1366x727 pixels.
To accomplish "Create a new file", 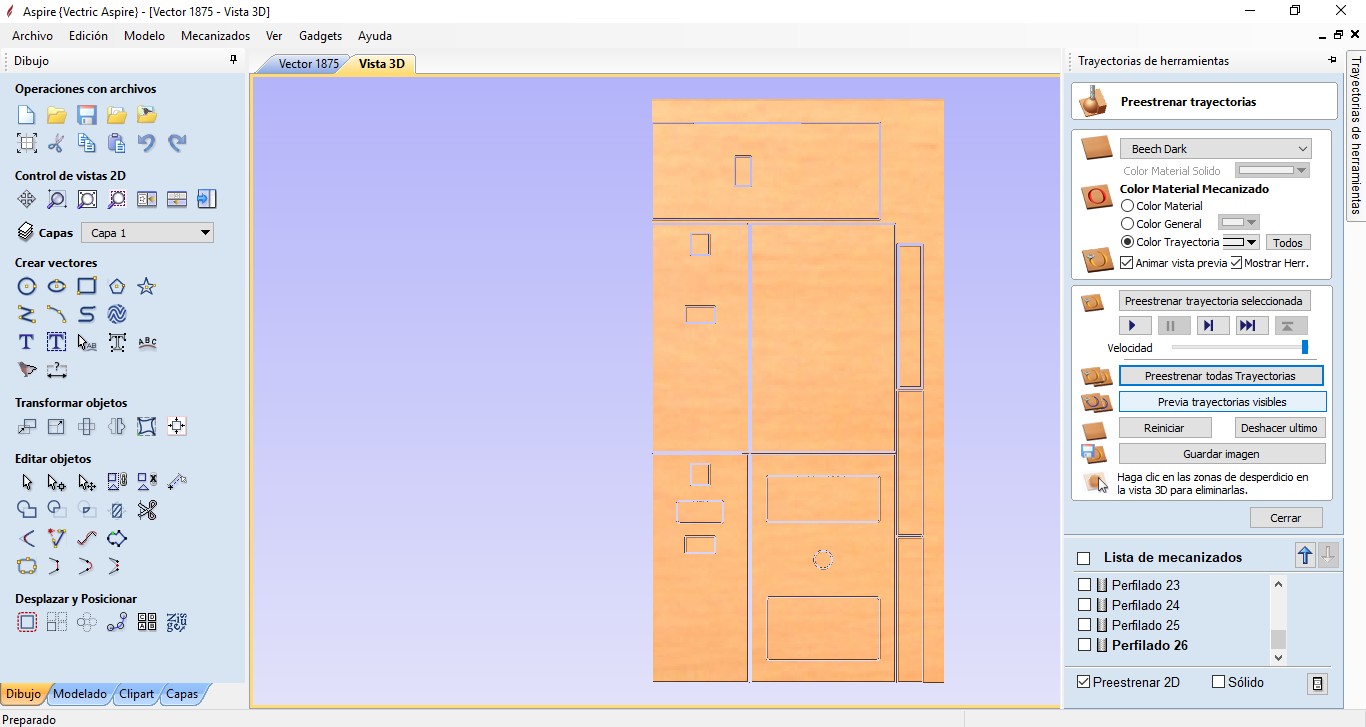I will [x=27, y=115].
